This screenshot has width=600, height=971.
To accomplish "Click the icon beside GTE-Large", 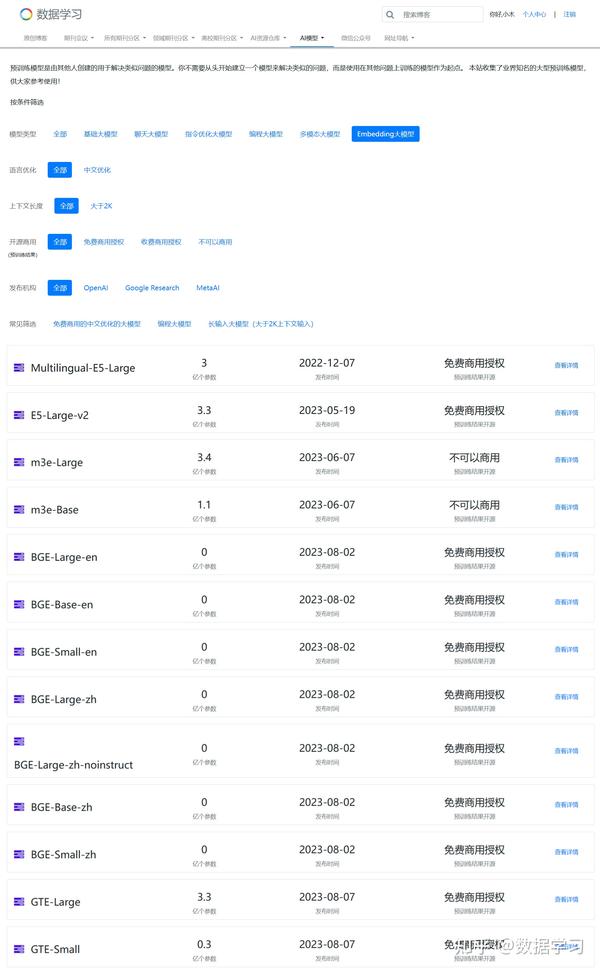I will coord(19,902).
